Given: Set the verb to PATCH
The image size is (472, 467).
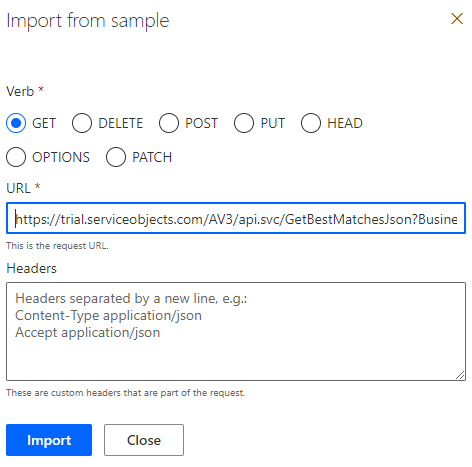Looking at the screenshot, I should 116,157.
